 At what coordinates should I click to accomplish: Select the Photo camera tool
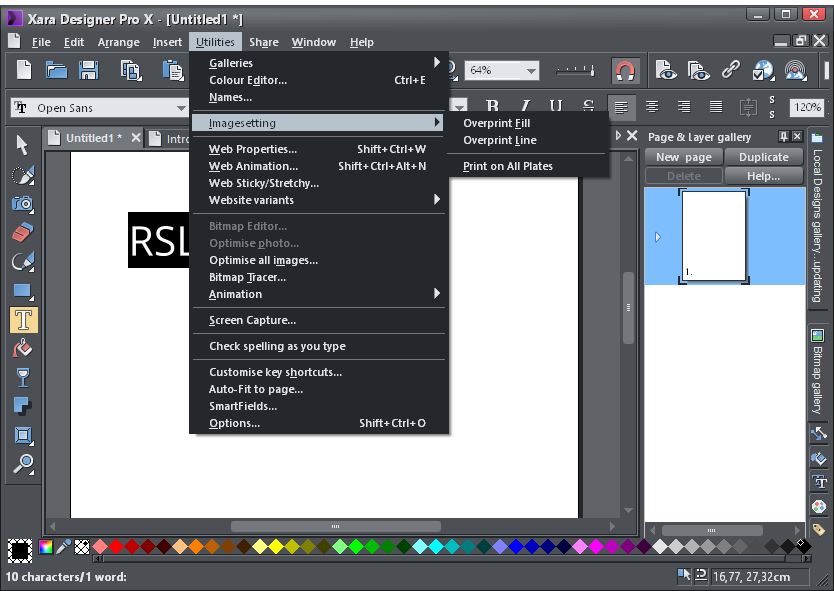tap(22, 203)
